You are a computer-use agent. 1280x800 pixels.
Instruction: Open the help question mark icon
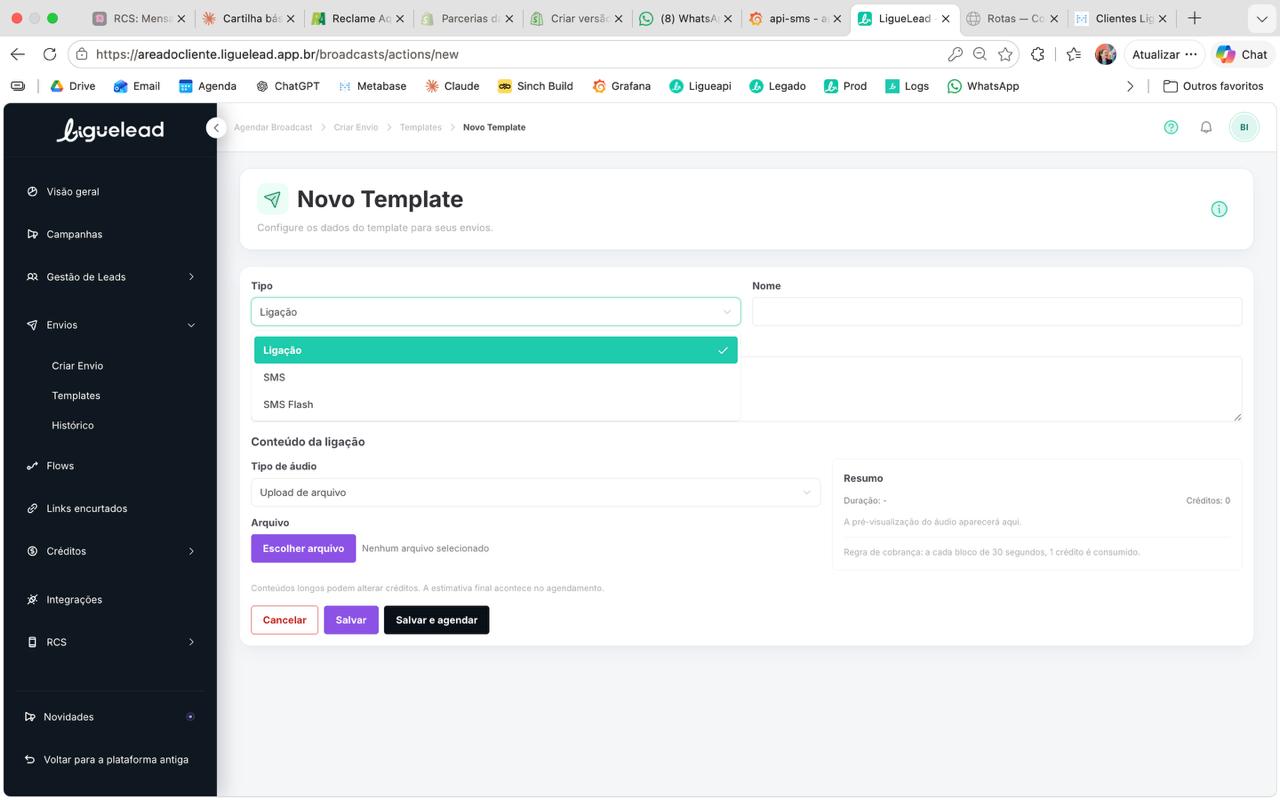pyautogui.click(x=1171, y=127)
